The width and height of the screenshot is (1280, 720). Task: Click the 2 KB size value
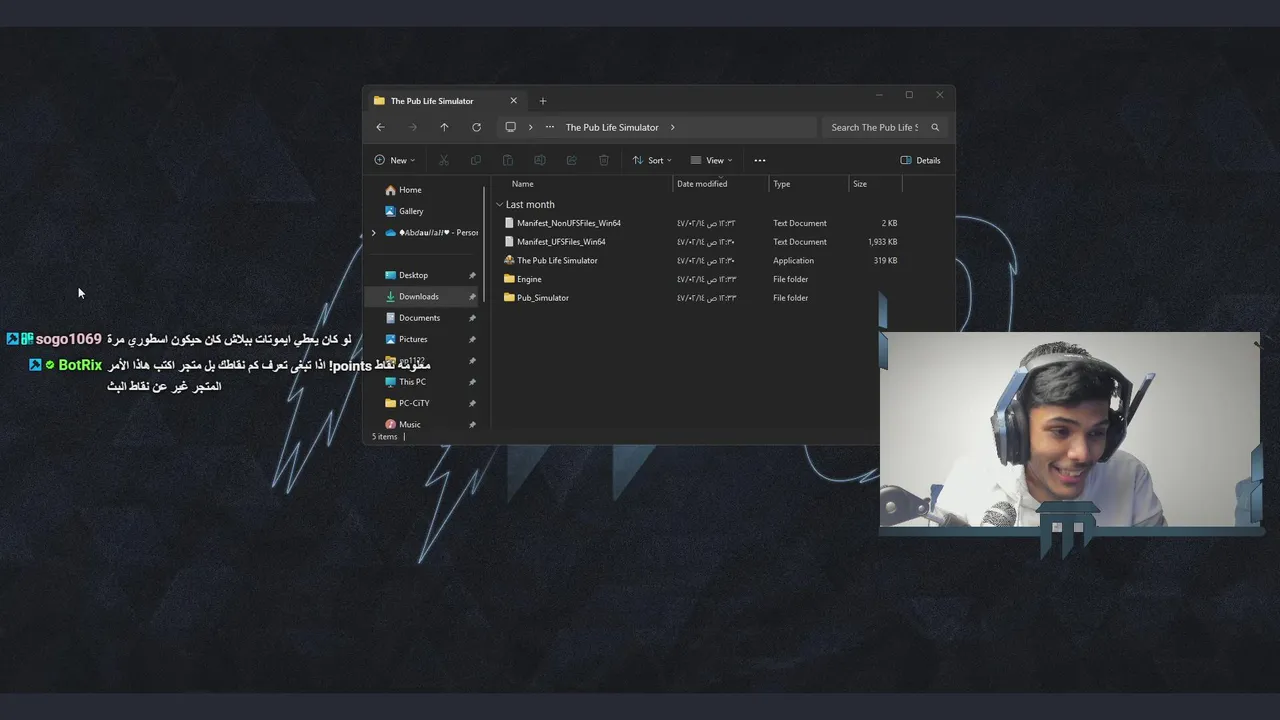coord(889,223)
